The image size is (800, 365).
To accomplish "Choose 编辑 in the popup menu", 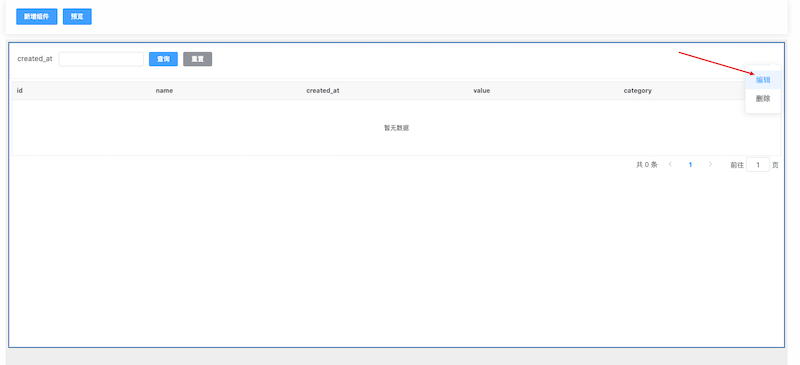I will (763, 80).
